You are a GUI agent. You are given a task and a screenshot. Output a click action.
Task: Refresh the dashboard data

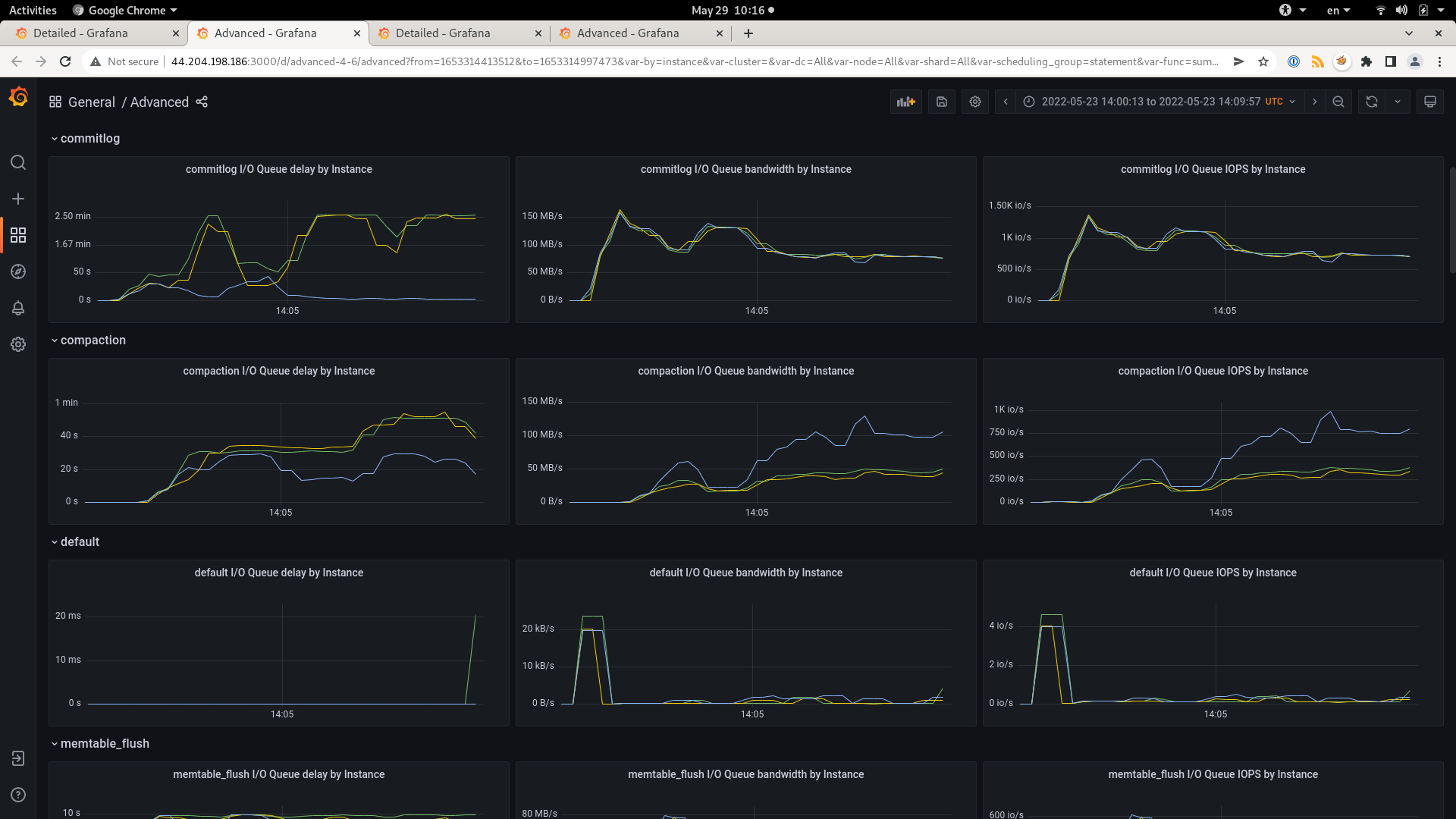click(x=1371, y=101)
